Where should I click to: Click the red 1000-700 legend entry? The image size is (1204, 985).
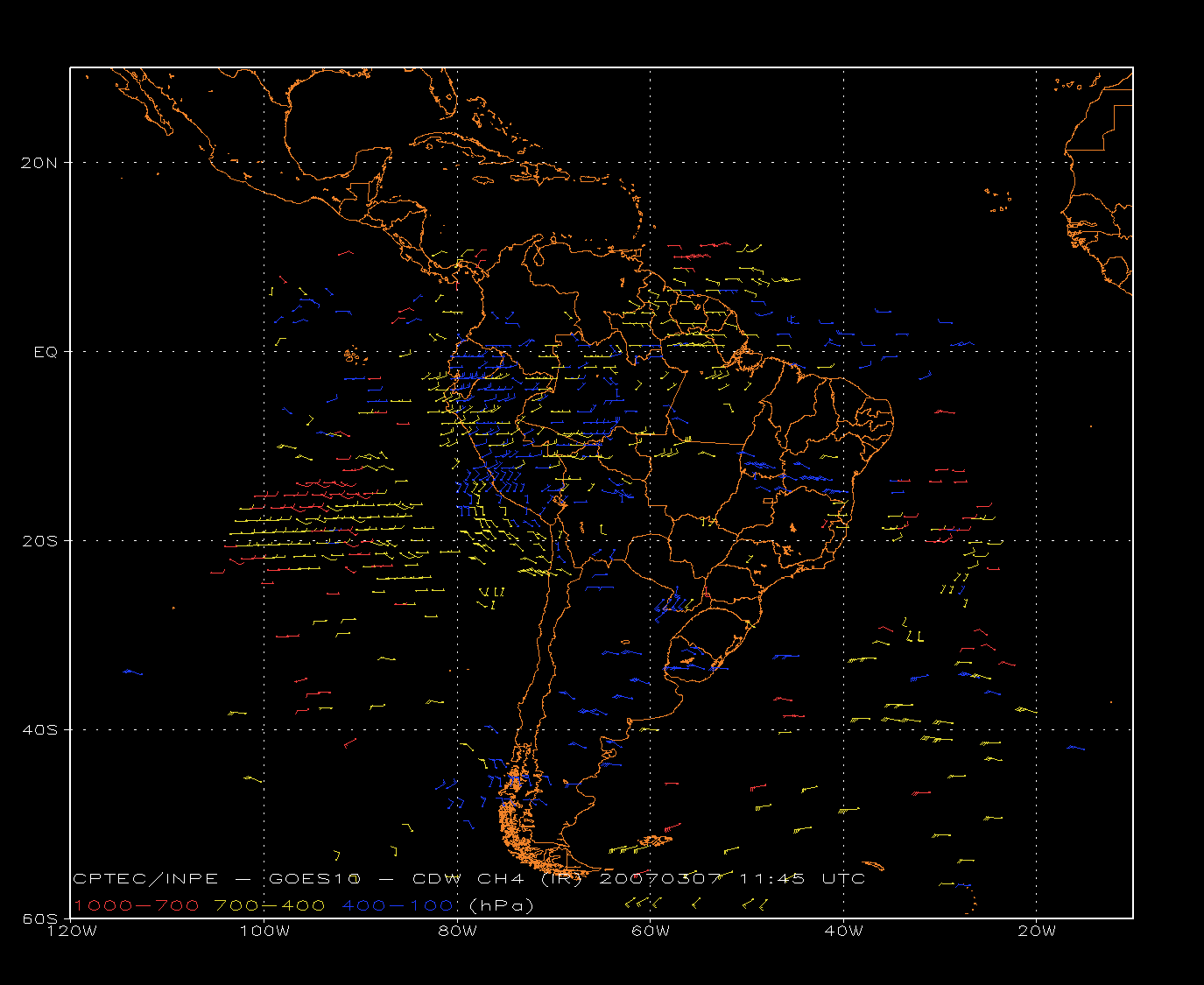[137, 905]
